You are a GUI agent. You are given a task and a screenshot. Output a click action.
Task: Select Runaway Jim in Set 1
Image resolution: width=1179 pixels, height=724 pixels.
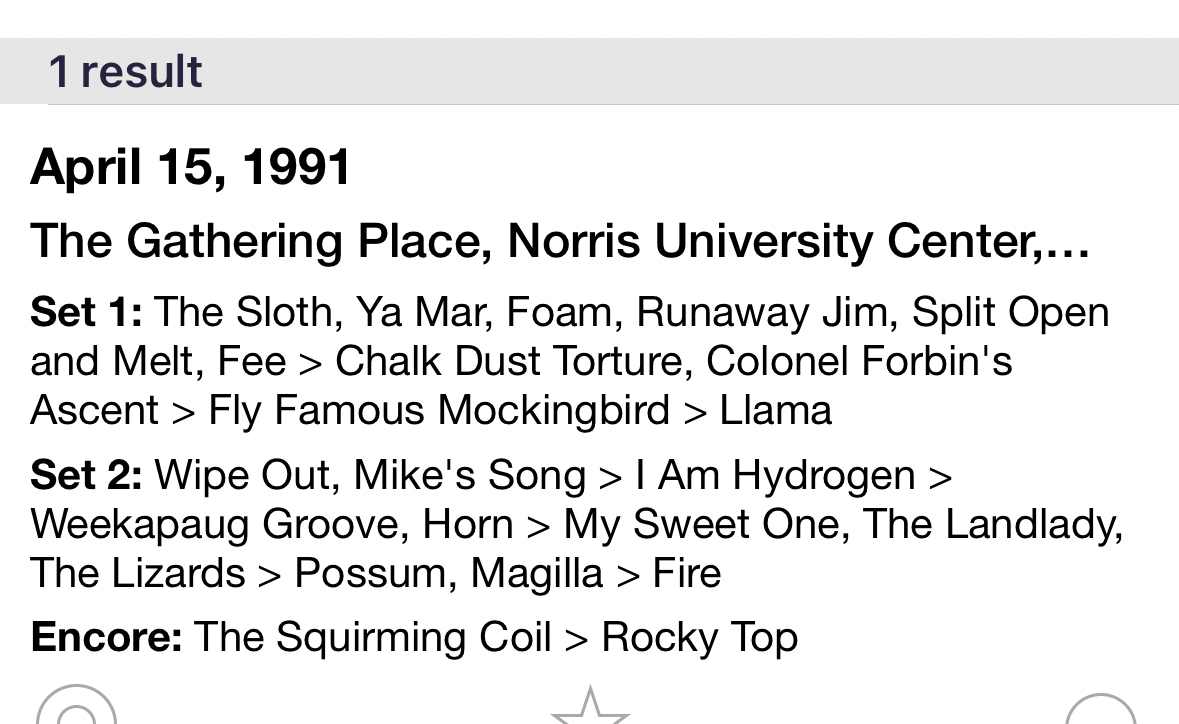(761, 313)
